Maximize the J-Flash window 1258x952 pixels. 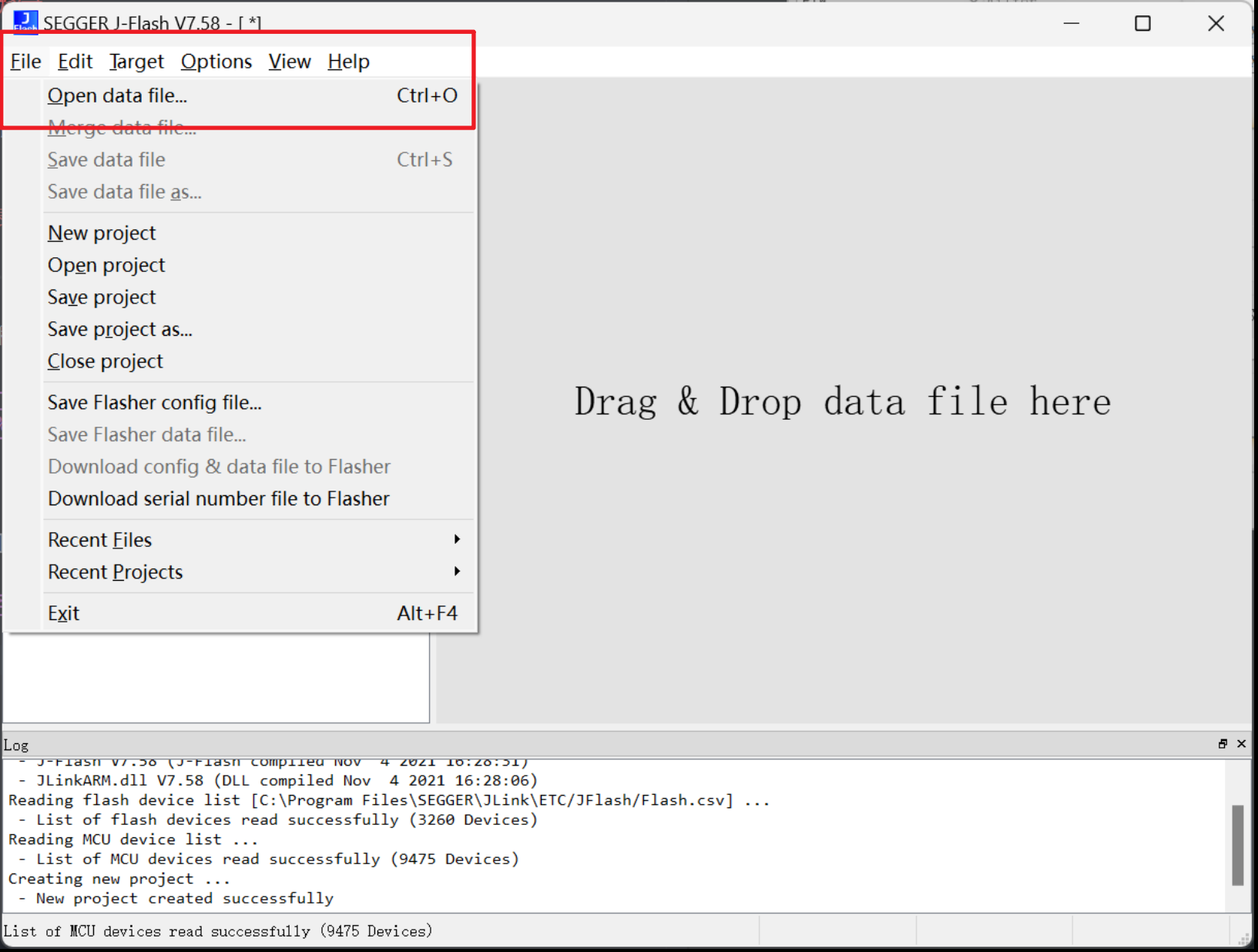pyautogui.click(x=1142, y=24)
